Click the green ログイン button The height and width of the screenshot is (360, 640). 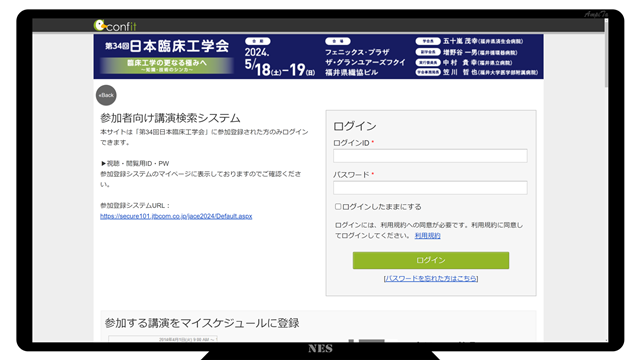coord(431,260)
